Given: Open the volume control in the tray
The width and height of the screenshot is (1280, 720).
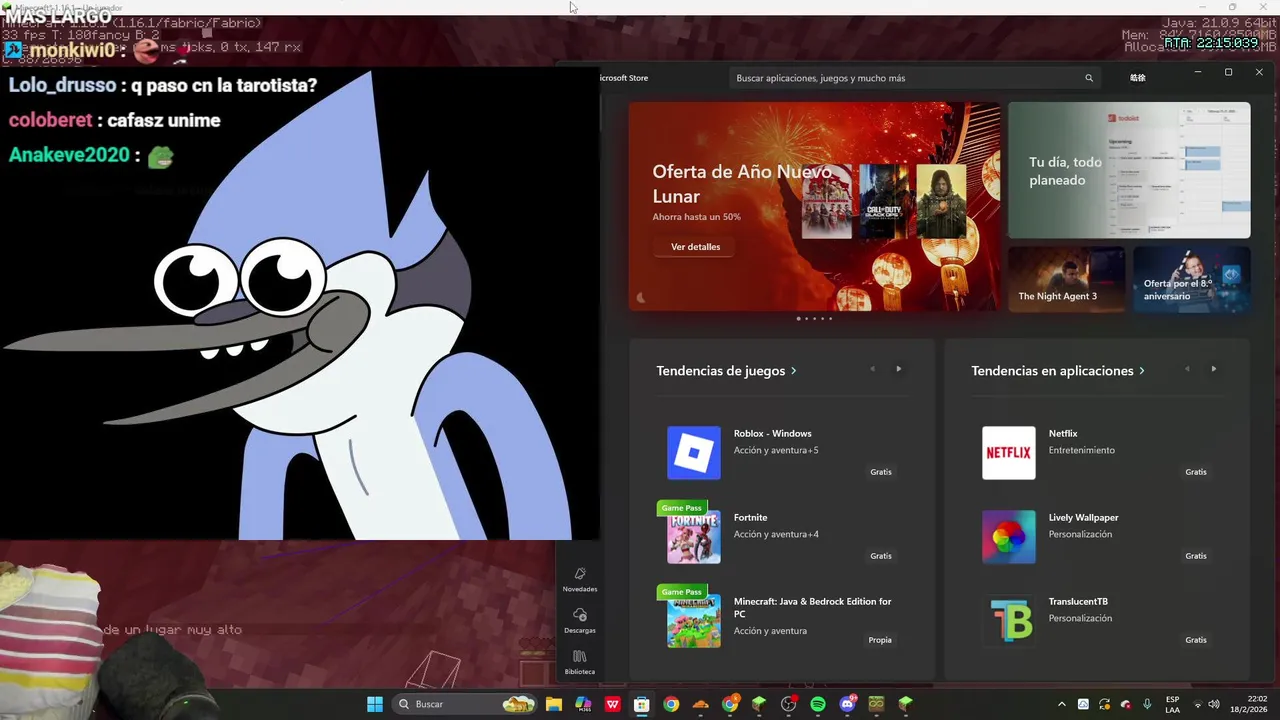Looking at the screenshot, I should point(1214,704).
